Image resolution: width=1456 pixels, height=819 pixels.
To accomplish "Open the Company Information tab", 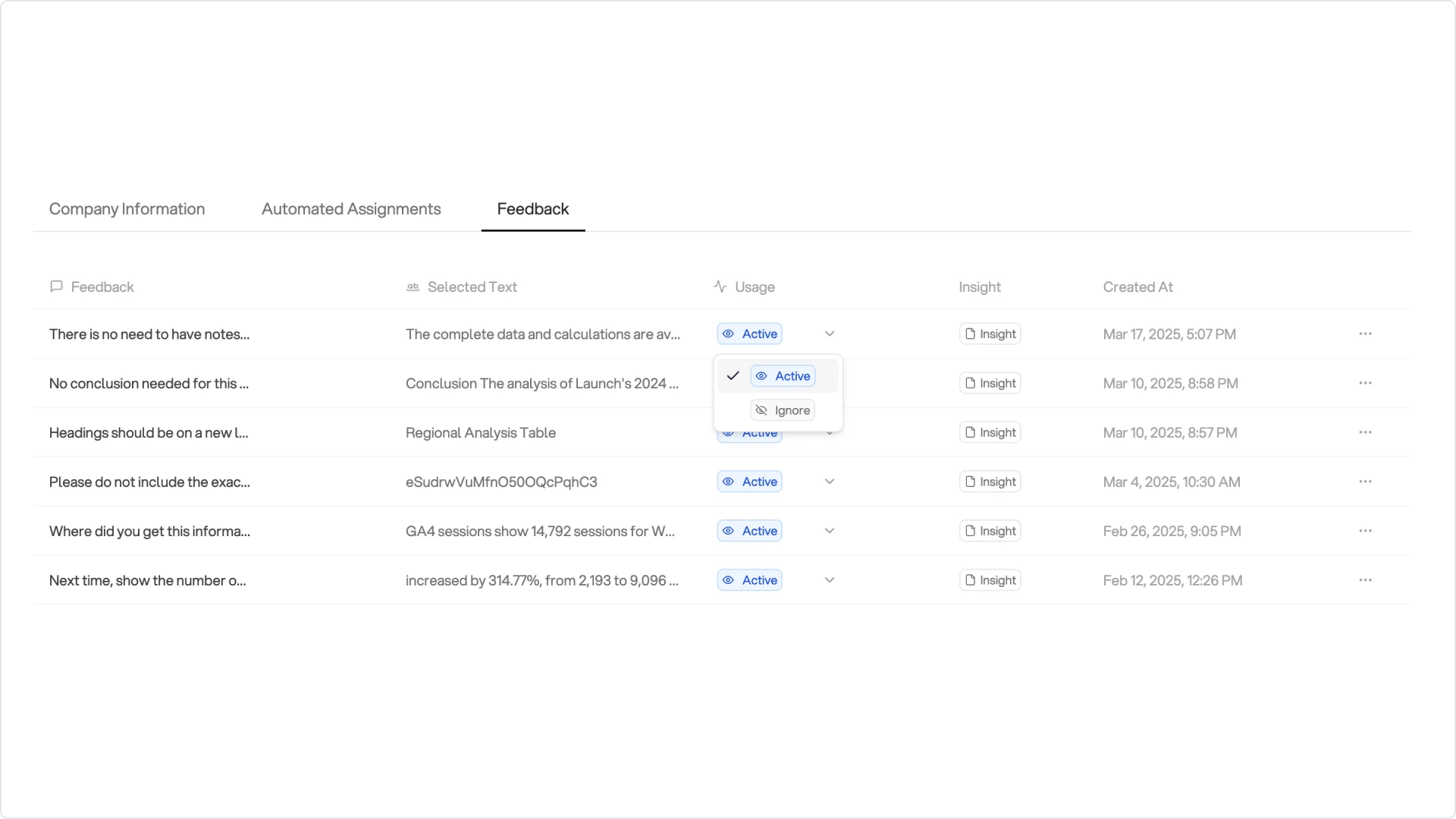I will pyautogui.click(x=127, y=209).
